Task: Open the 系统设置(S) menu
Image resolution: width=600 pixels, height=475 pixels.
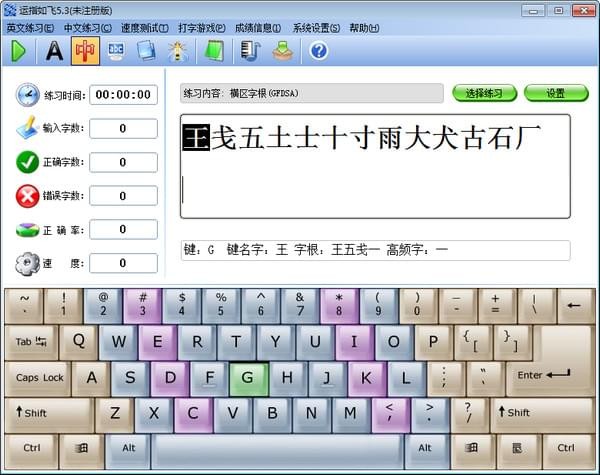Action: pos(316,28)
